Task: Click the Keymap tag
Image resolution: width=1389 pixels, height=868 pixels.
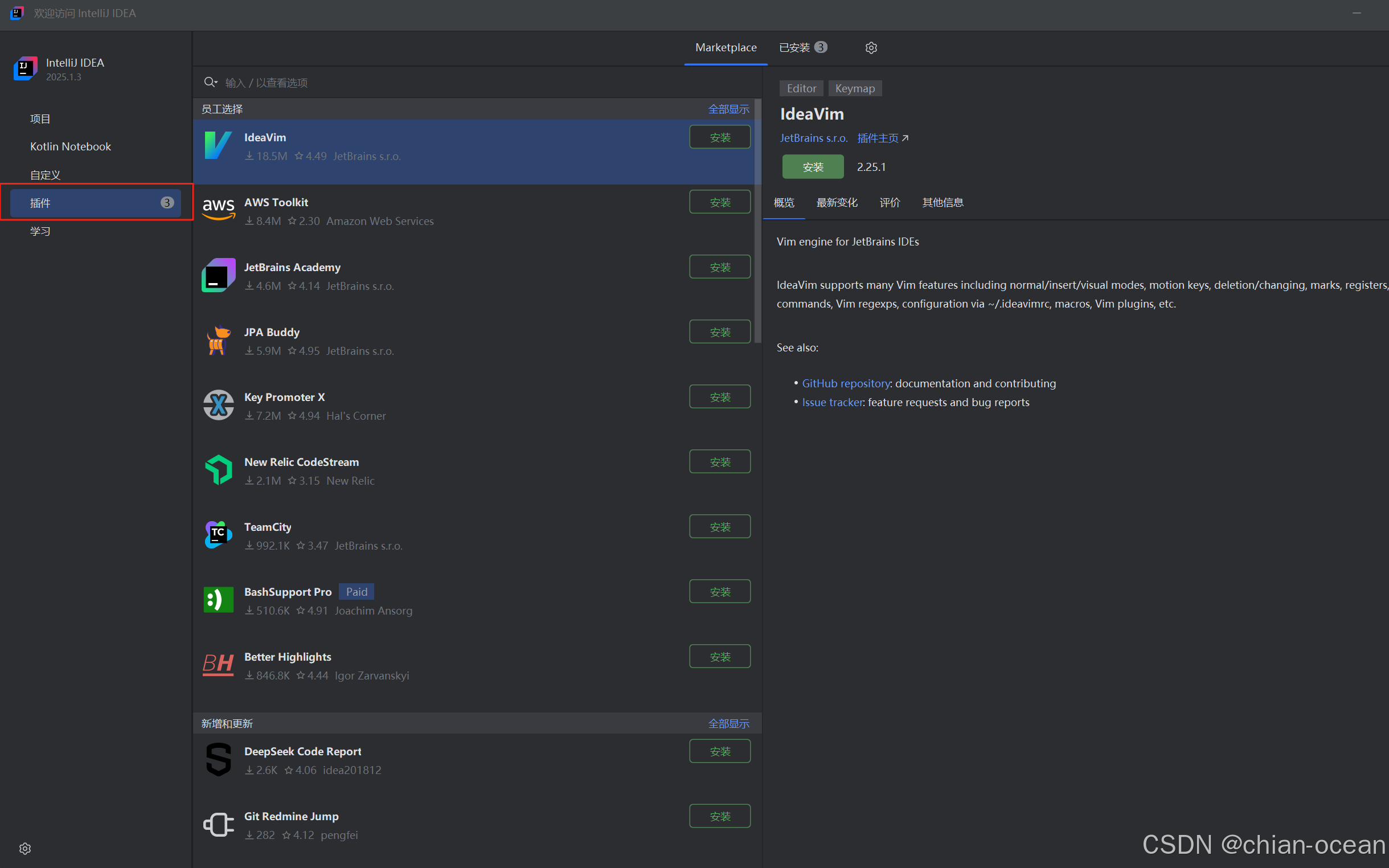Action: point(855,88)
